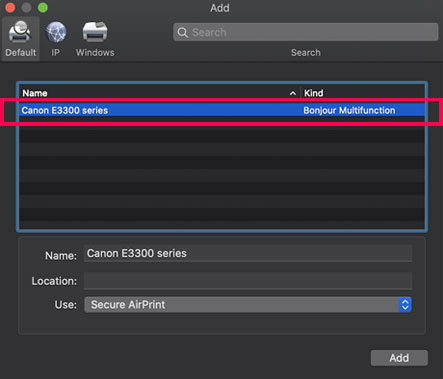Open the Windows printer tab icon
443x379 pixels.
pos(95,32)
